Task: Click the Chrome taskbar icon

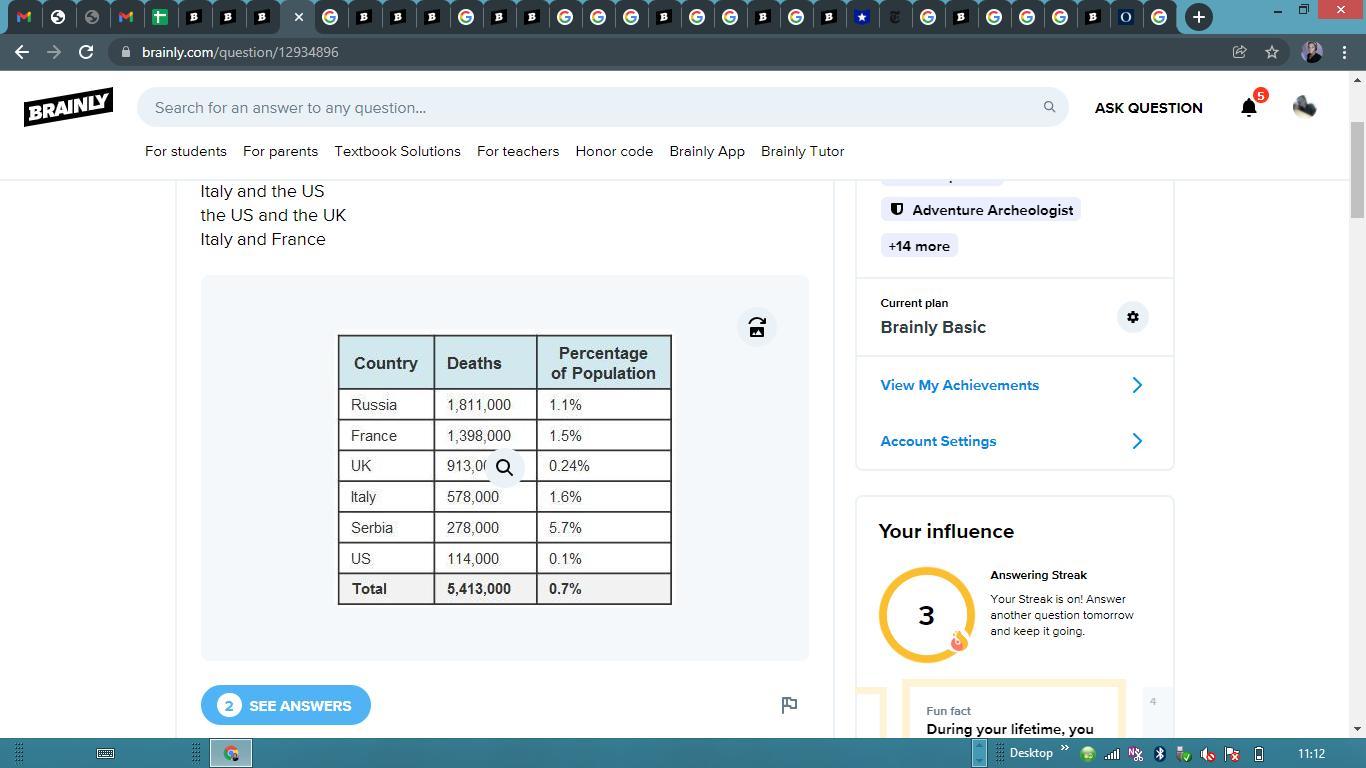Action: click(231, 753)
